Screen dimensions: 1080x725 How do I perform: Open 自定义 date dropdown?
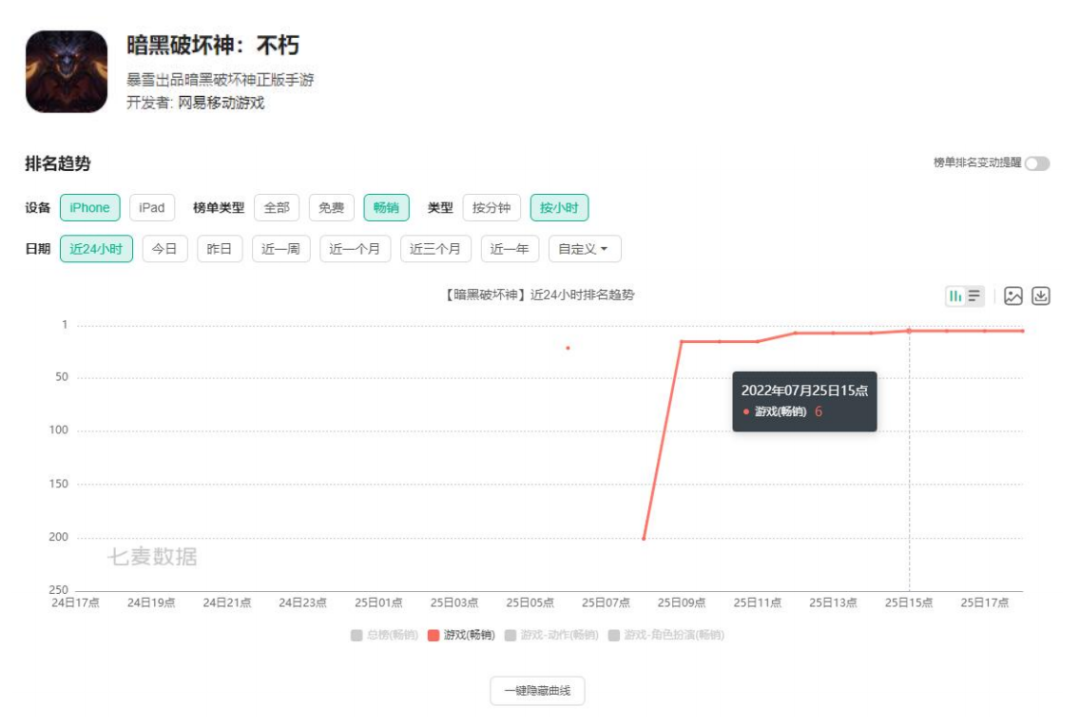click(x=584, y=249)
